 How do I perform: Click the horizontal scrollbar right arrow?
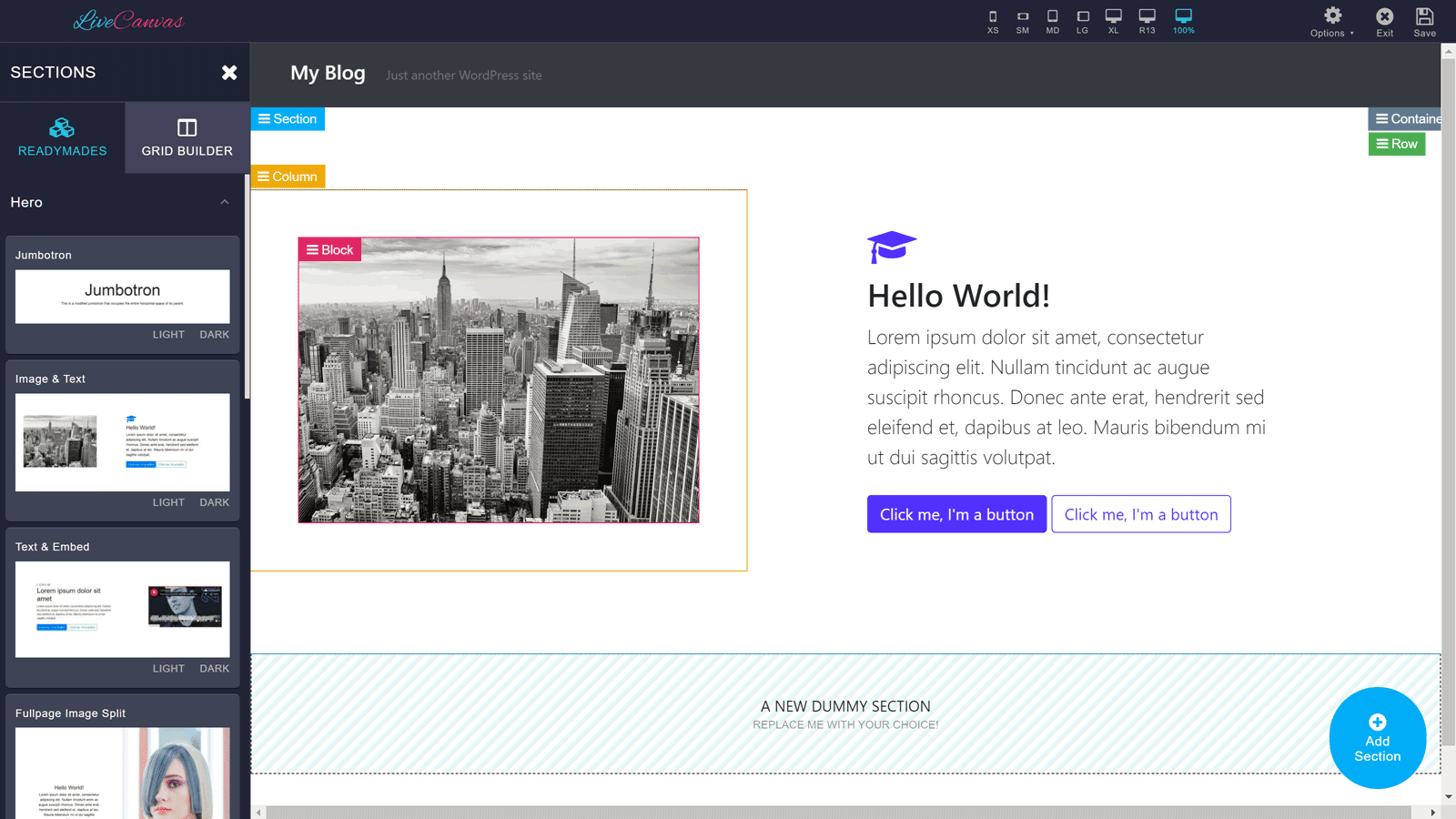click(x=1433, y=813)
